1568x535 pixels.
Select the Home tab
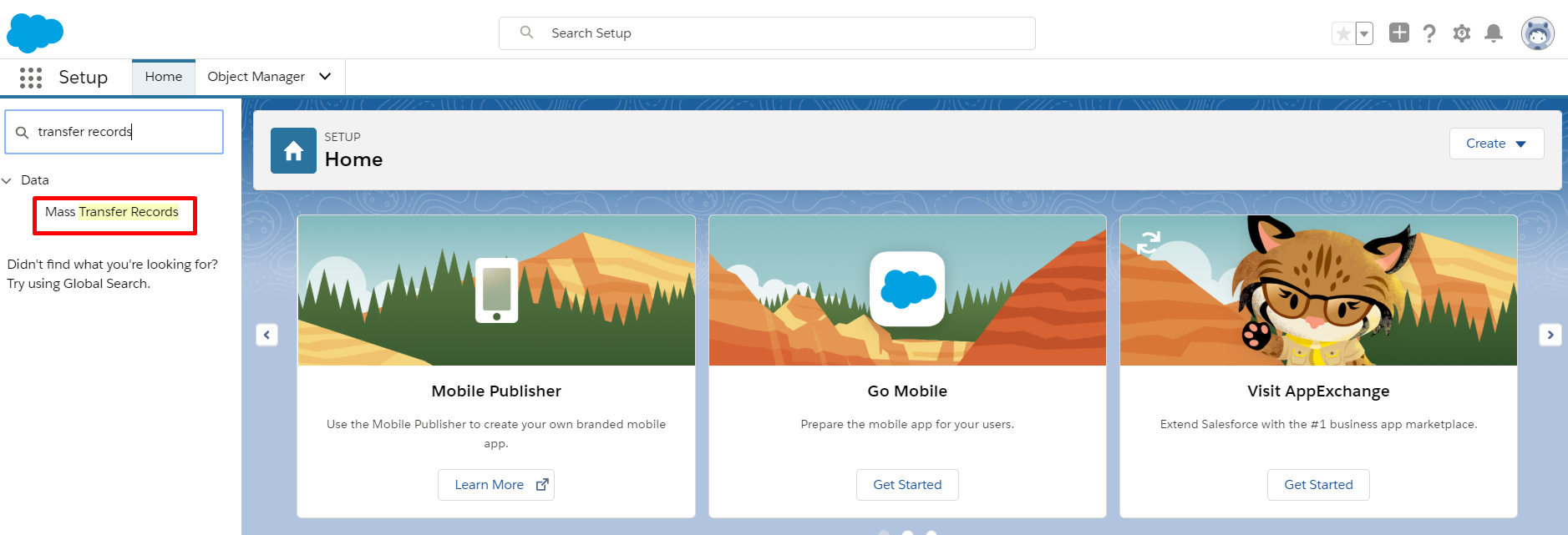pyautogui.click(x=164, y=77)
